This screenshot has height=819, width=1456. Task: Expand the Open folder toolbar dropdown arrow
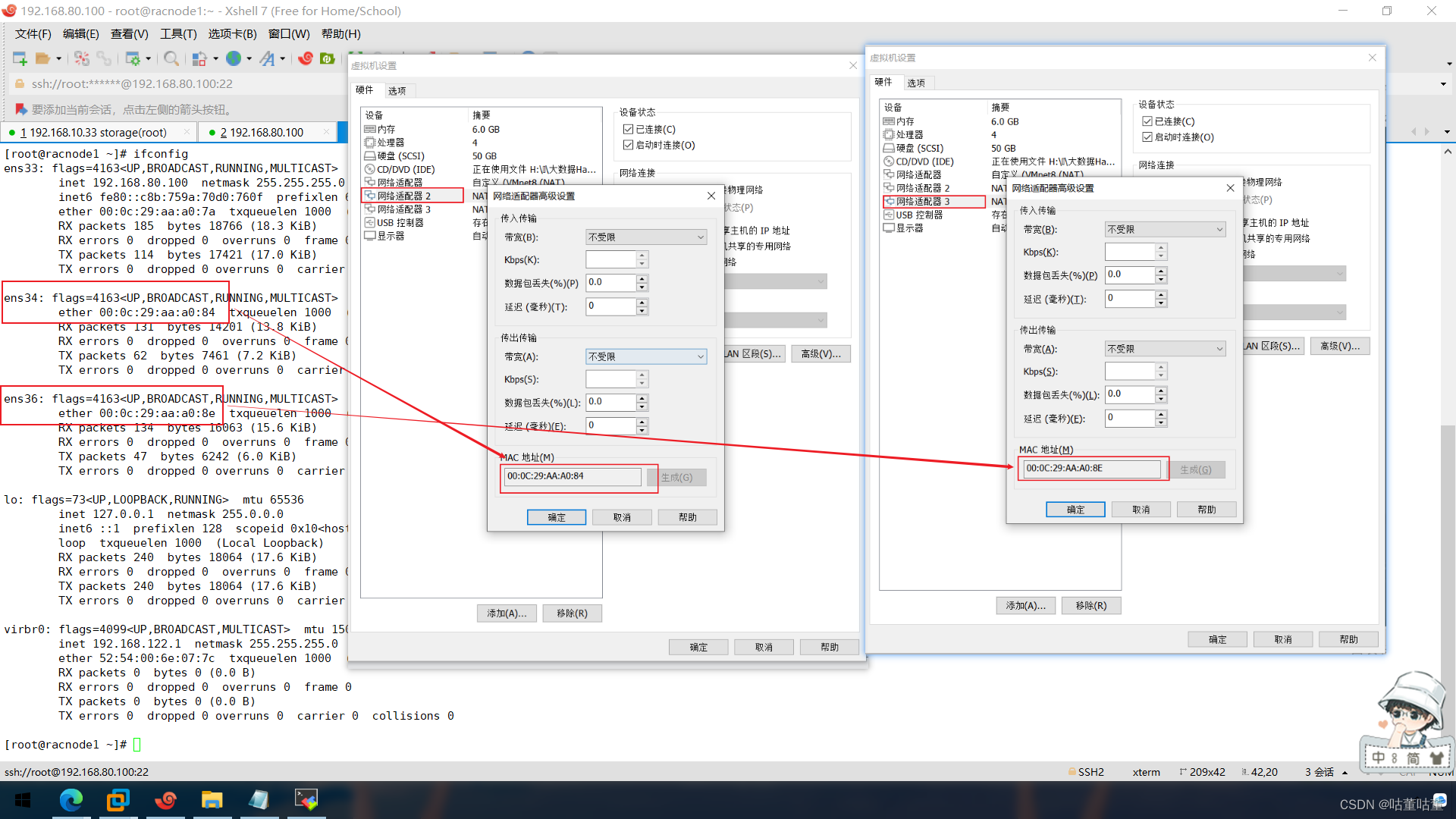point(58,58)
